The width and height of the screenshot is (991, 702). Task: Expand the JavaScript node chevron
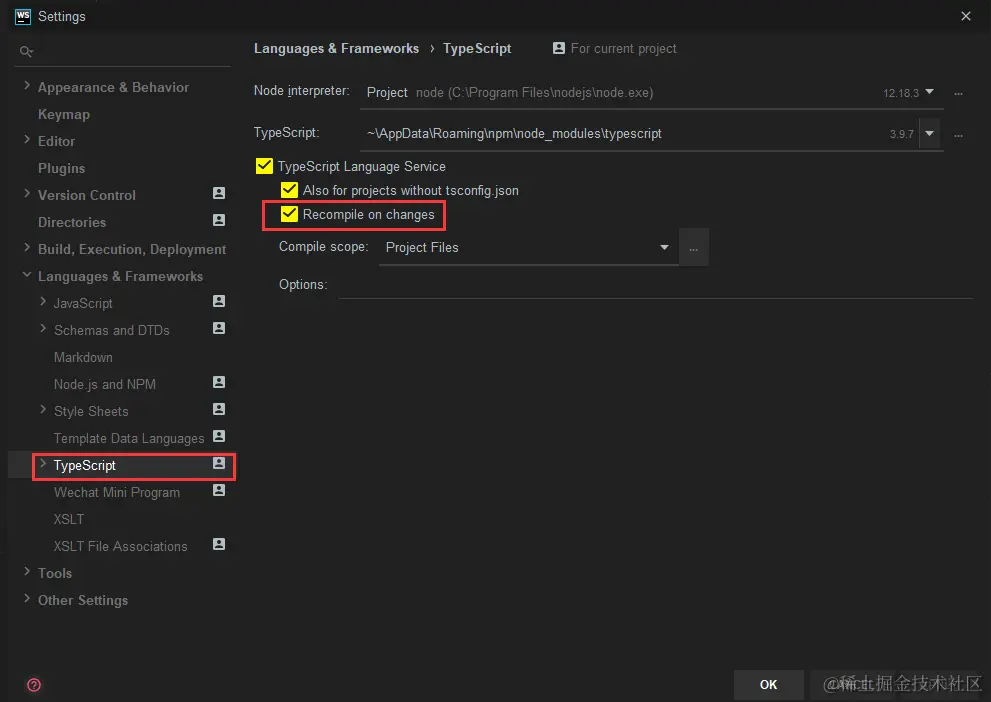[42, 302]
